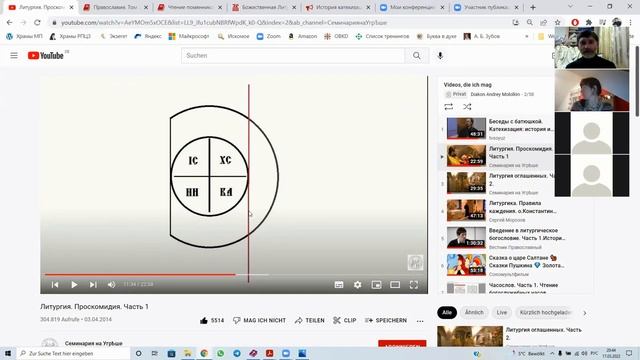Enter fullscreen video mode
Viewport: 640px width, 360px height.
point(413,284)
